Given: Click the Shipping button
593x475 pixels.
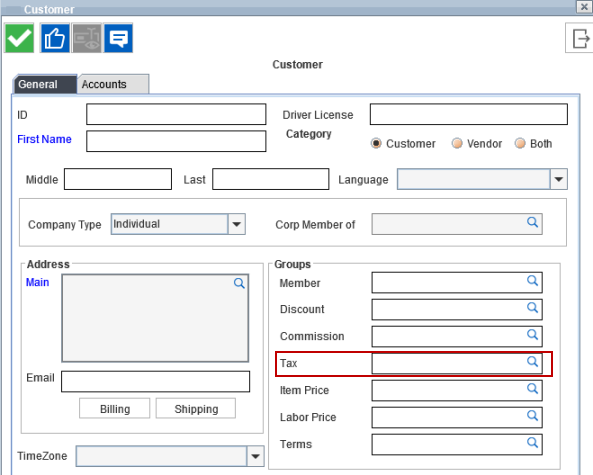Looking at the screenshot, I should click(x=196, y=408).
